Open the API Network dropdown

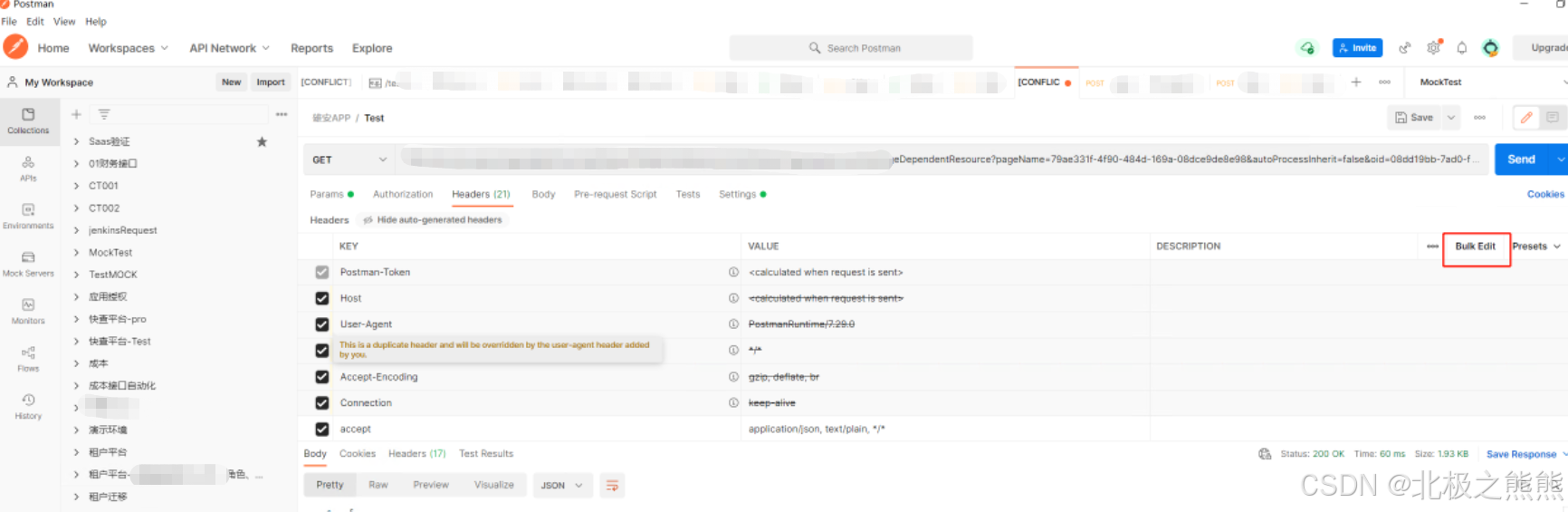pos(229,48)
